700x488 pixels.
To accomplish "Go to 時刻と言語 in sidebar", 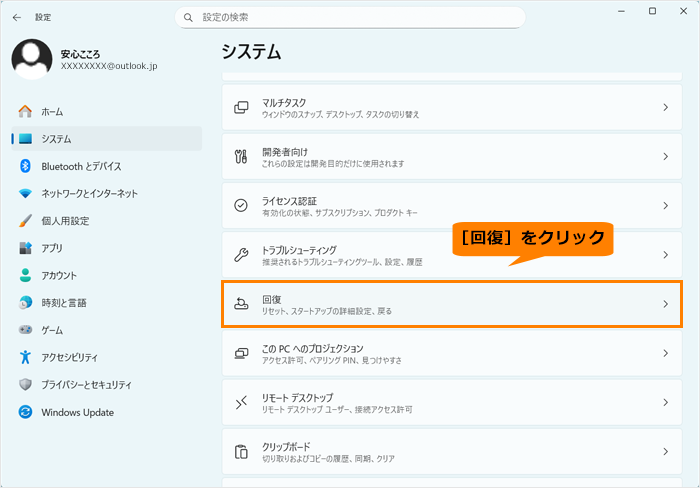I will (64, 303).
